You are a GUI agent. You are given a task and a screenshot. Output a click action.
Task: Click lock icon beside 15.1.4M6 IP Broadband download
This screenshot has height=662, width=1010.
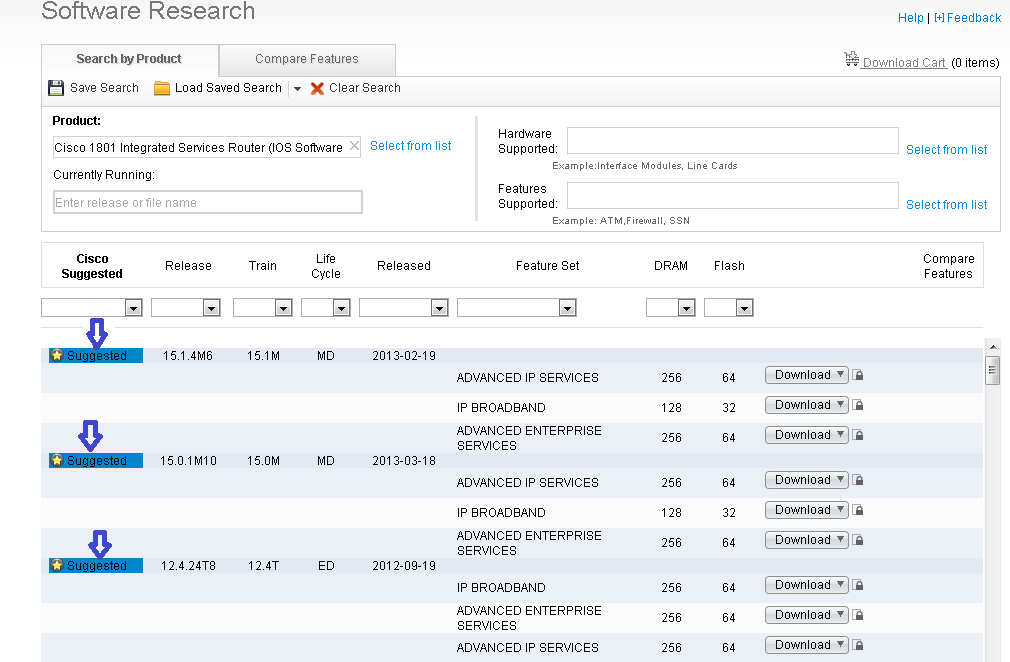pyautogui.click(x=858, y=405)
